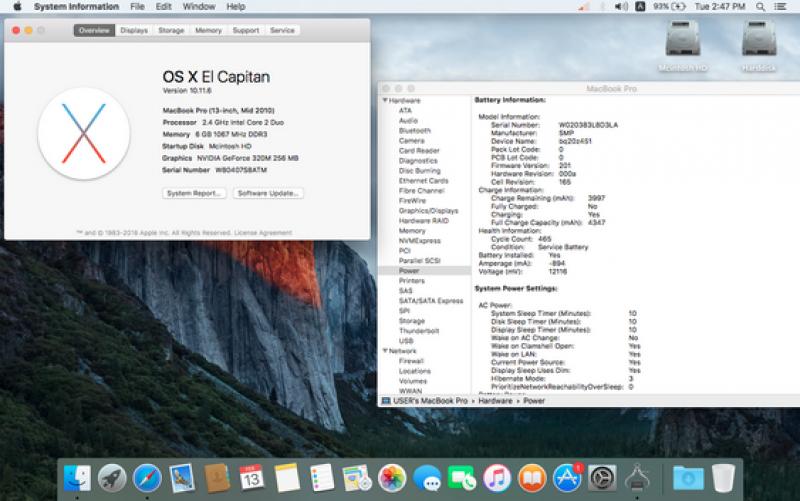Open Photos pinwheel icon in Dock

click(391, 478)
